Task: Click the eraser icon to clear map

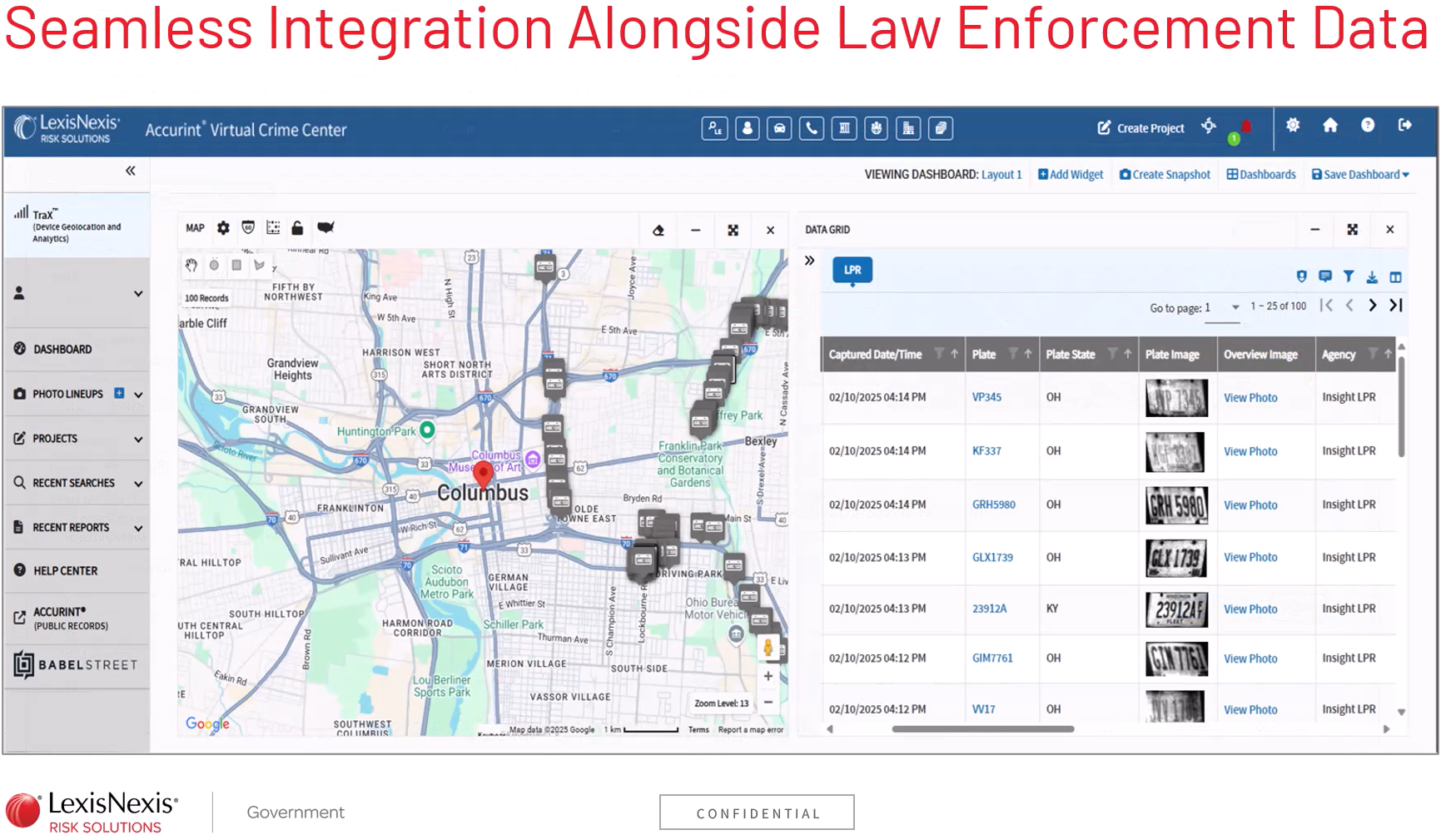Action: pos(658,231)
